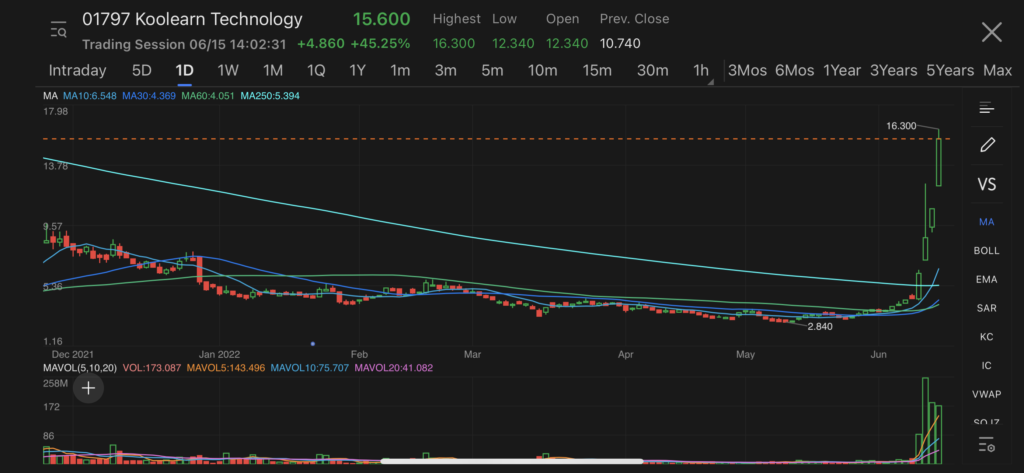
Task: Select the 30m minute interval
Action: 652,71
